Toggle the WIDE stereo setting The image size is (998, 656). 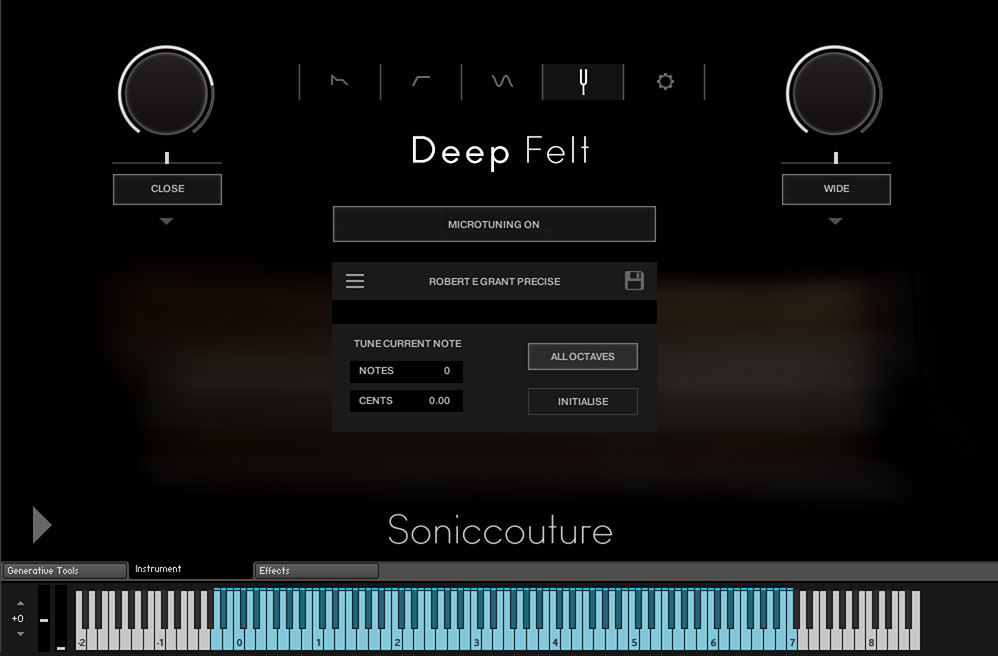click(x=835, y=189)
